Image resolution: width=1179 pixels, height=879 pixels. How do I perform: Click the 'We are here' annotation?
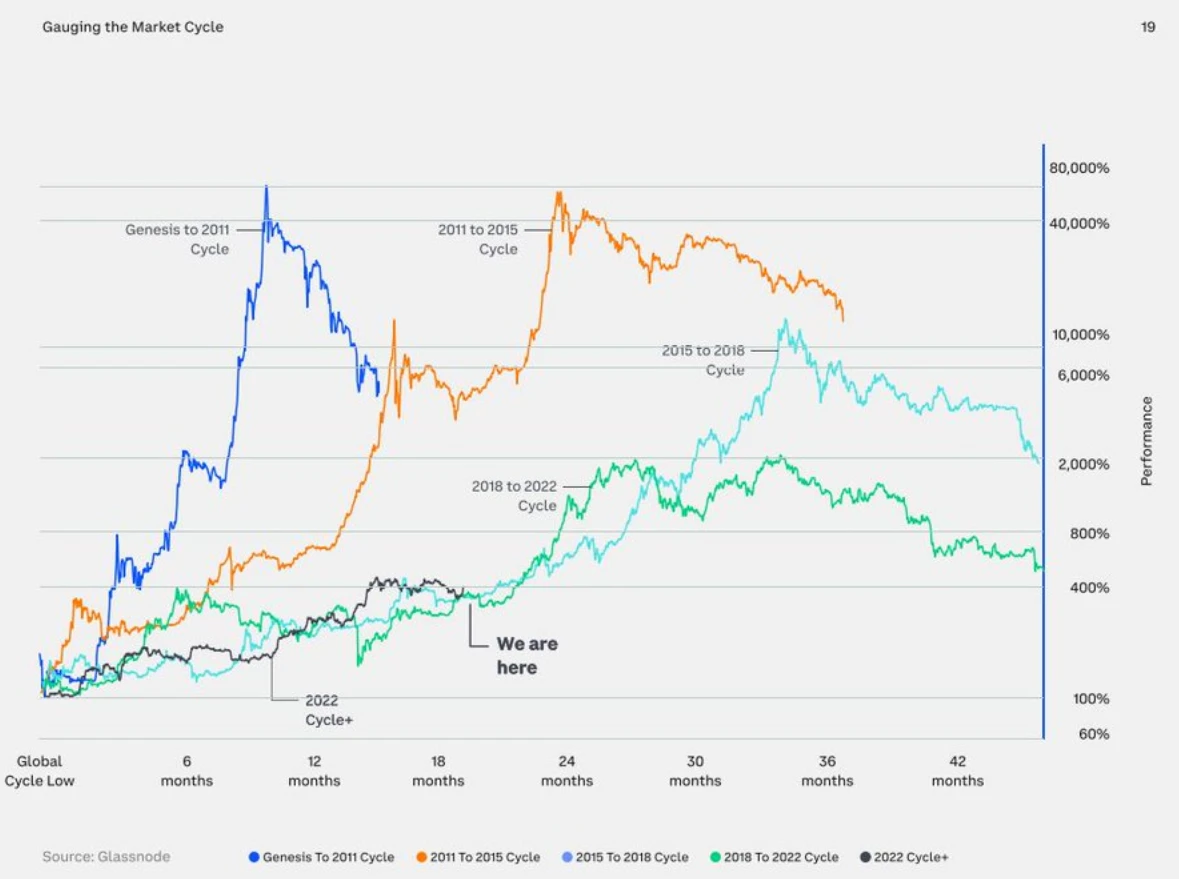pos(527,656)
